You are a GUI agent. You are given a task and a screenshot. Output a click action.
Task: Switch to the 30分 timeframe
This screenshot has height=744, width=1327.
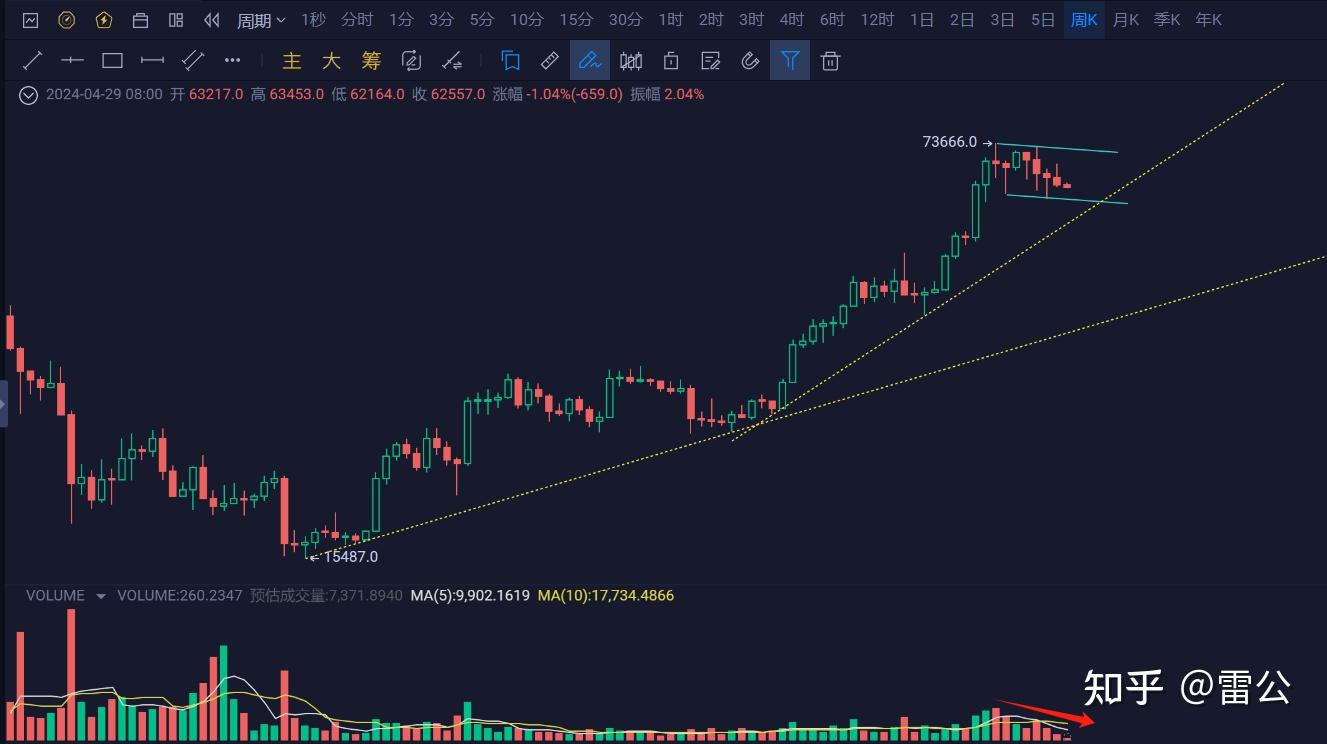coord(626,20)
